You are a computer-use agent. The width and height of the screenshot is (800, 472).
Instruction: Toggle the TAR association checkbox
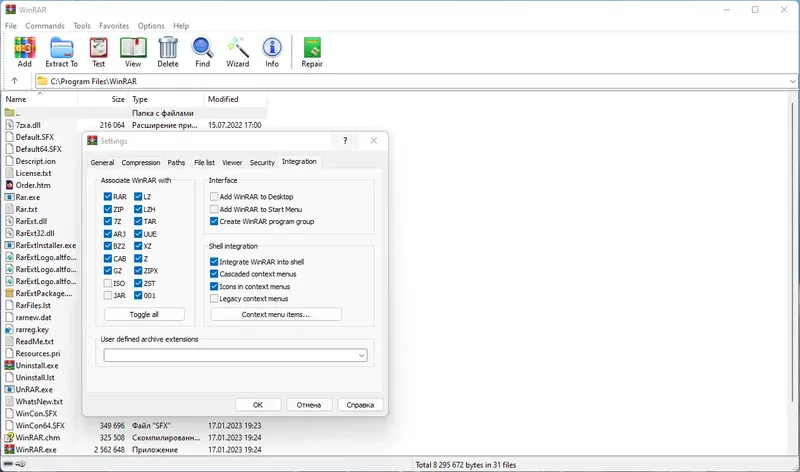(138, 221)
